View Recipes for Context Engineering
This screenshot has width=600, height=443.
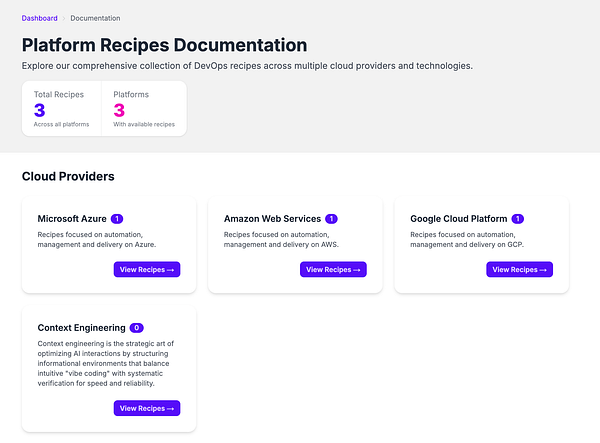pyautogui.click(x=147, y=408)
